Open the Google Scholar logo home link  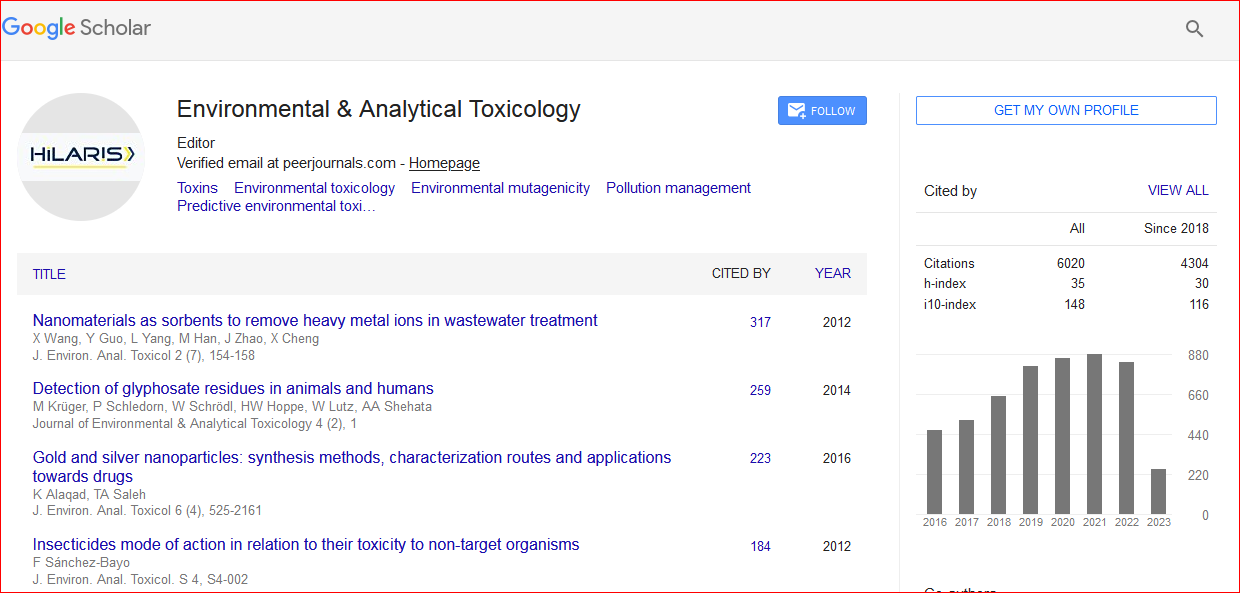coord(77,28)
